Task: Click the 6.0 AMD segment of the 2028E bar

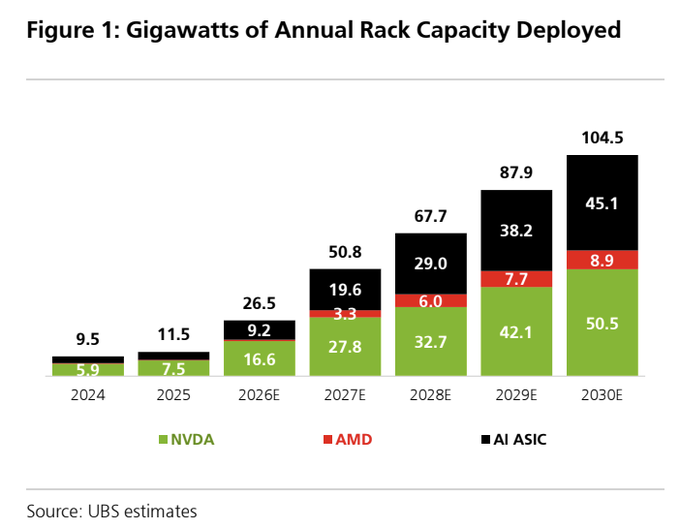Action: pos(431,301)
